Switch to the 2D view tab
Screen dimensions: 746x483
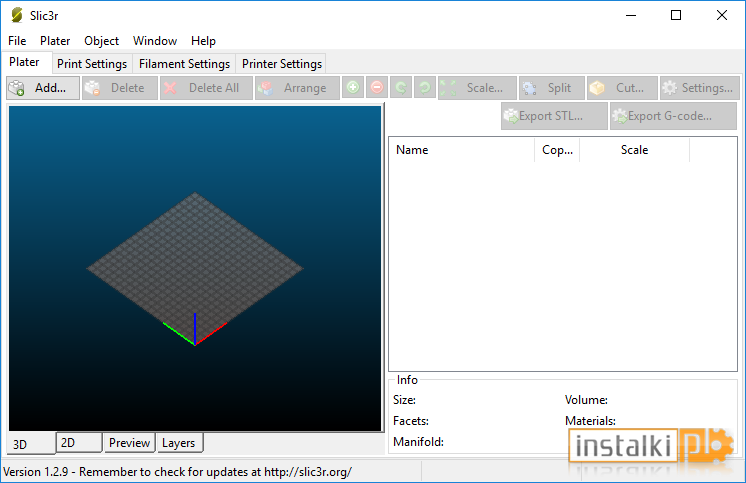(x=79, y=443)
